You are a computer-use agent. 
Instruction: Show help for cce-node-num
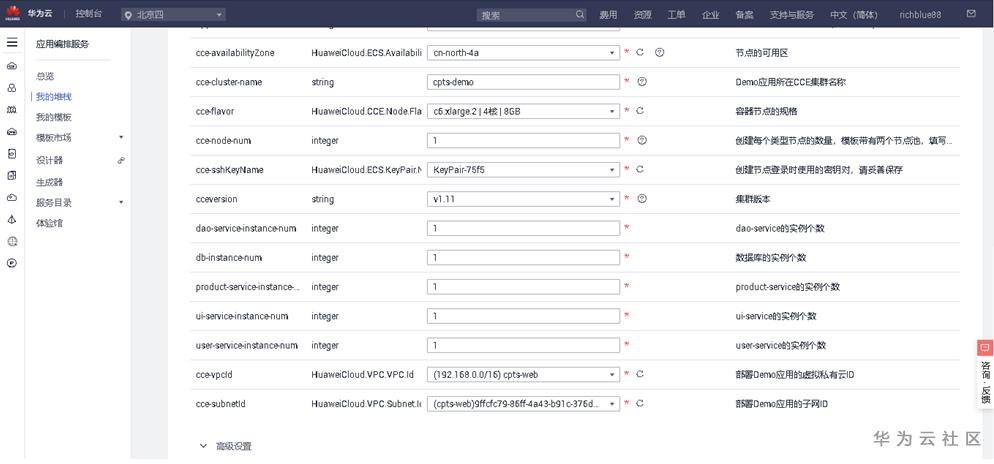642,140
